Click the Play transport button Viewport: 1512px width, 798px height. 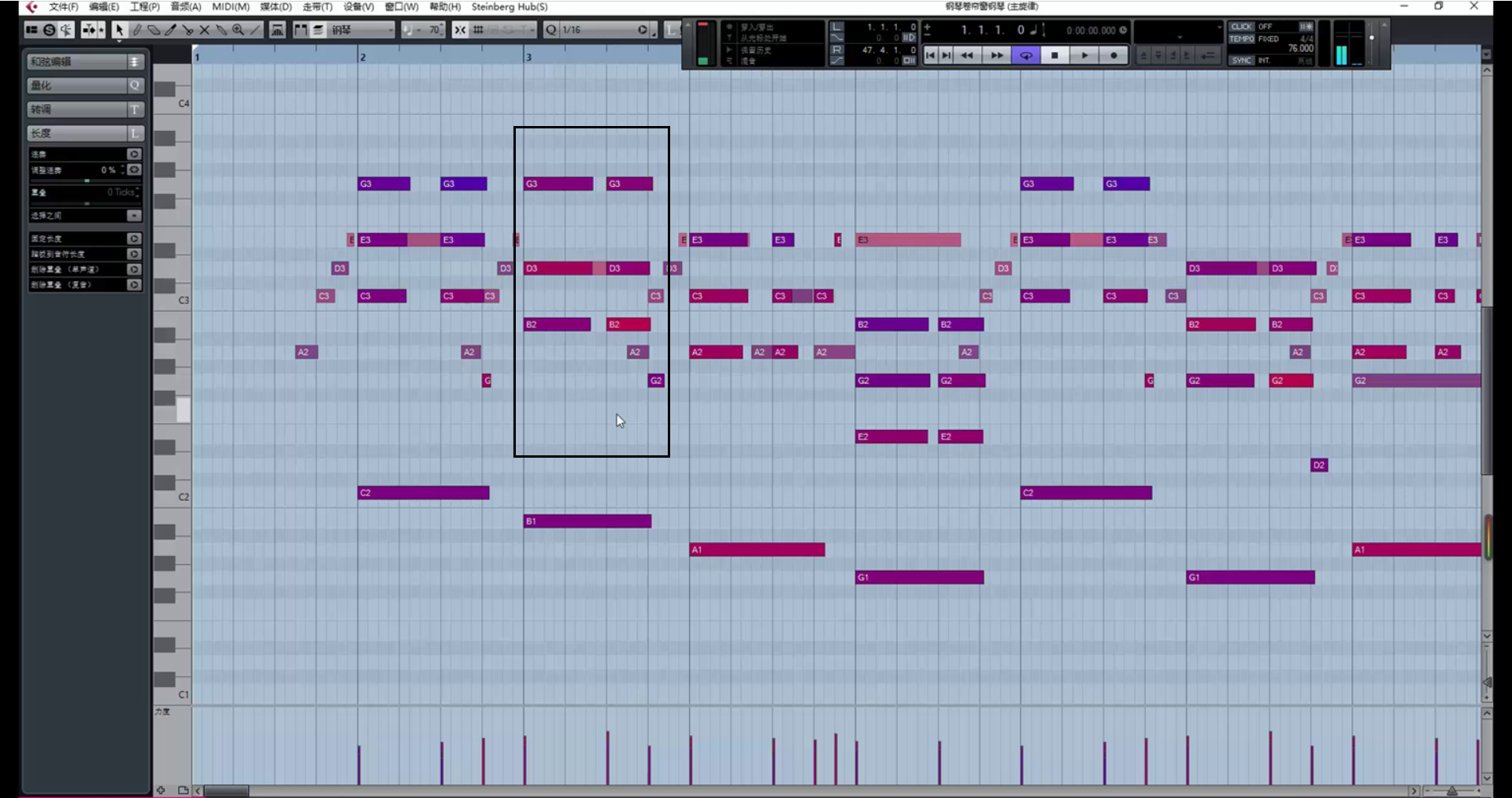point(1084,55)
